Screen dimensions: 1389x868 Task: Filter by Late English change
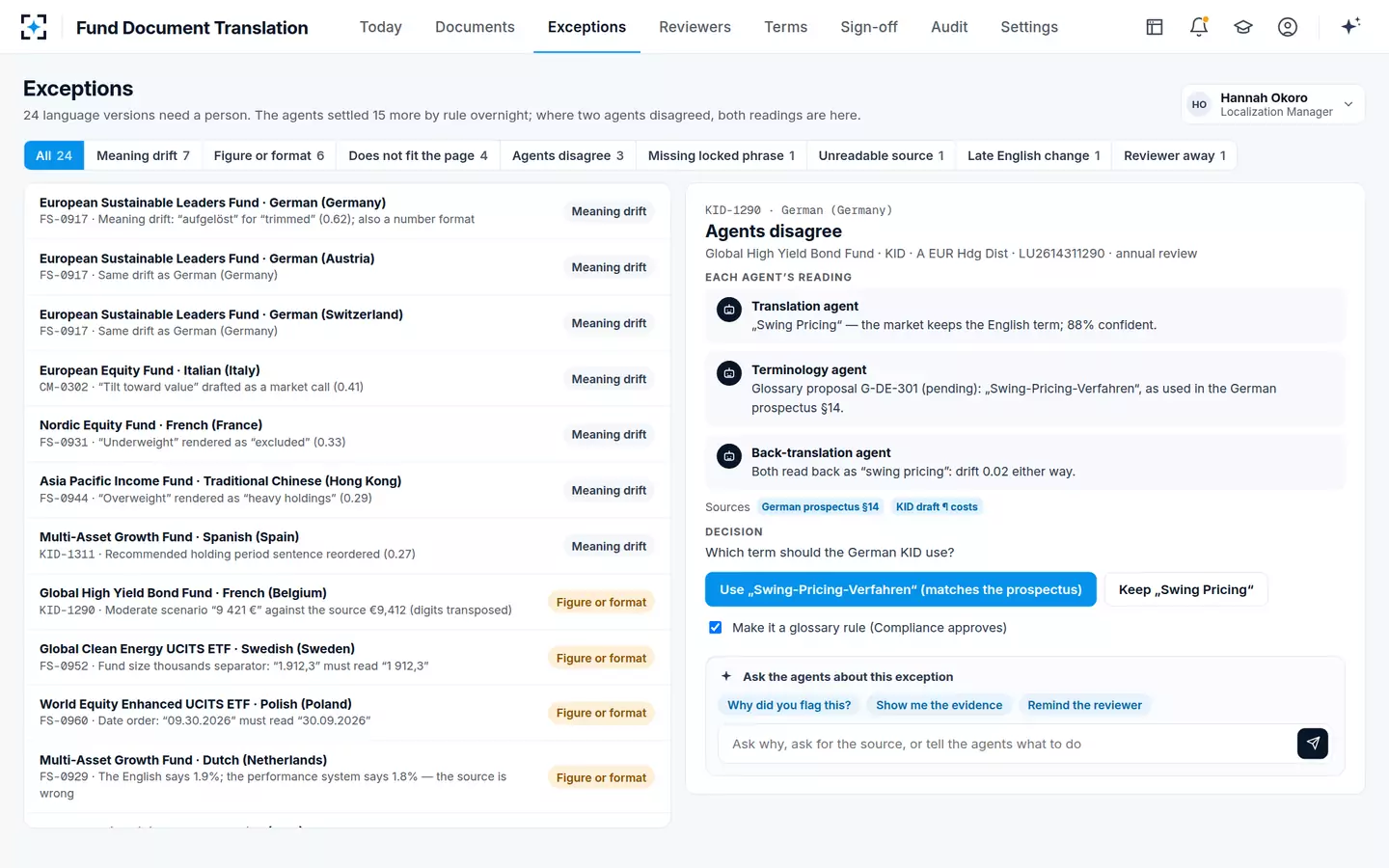point(1033,155)
